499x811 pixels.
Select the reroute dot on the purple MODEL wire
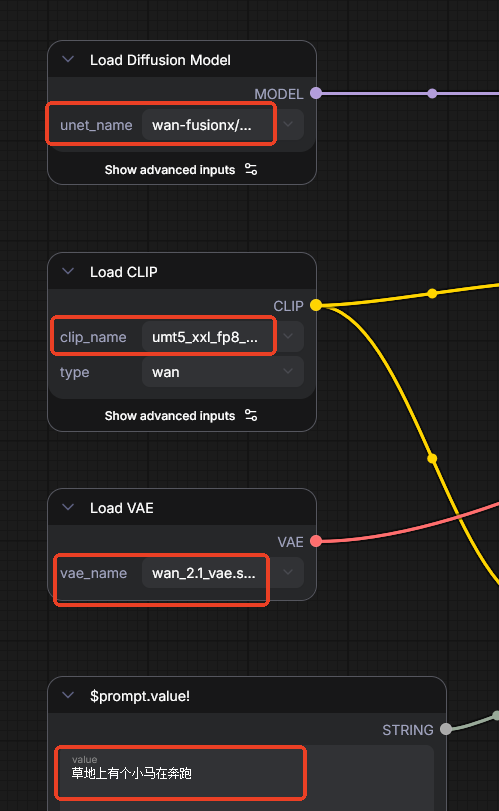pos(432,94)
